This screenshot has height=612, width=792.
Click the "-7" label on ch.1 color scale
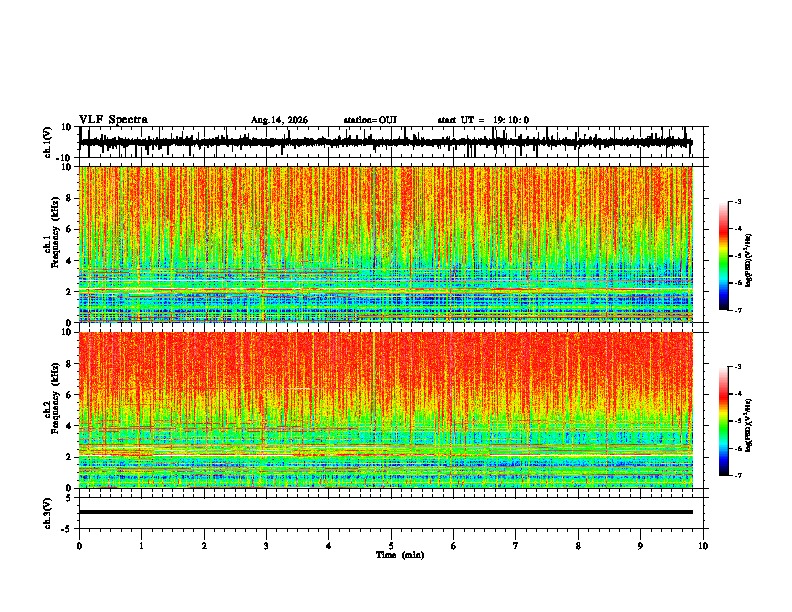pyautogui.click(x=738, y=310)
